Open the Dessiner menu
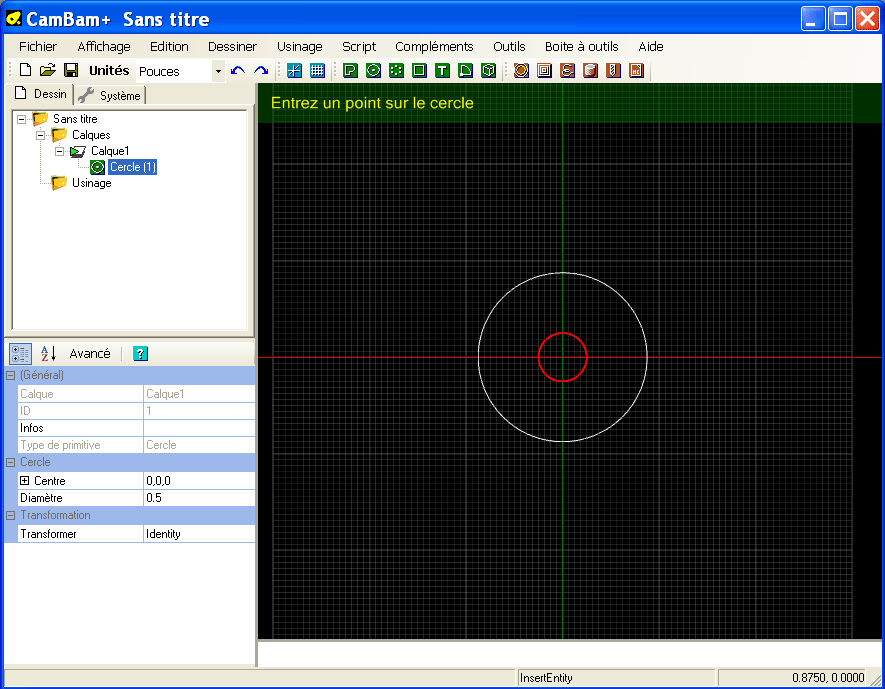Screen dimensions: 885x689 point(232,46)
